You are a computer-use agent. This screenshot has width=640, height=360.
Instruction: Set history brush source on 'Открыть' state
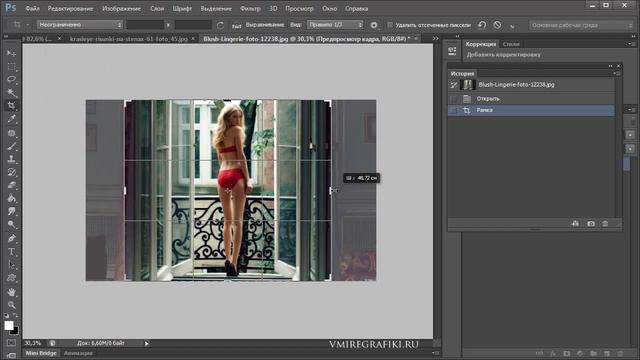(x=453, y=99)
